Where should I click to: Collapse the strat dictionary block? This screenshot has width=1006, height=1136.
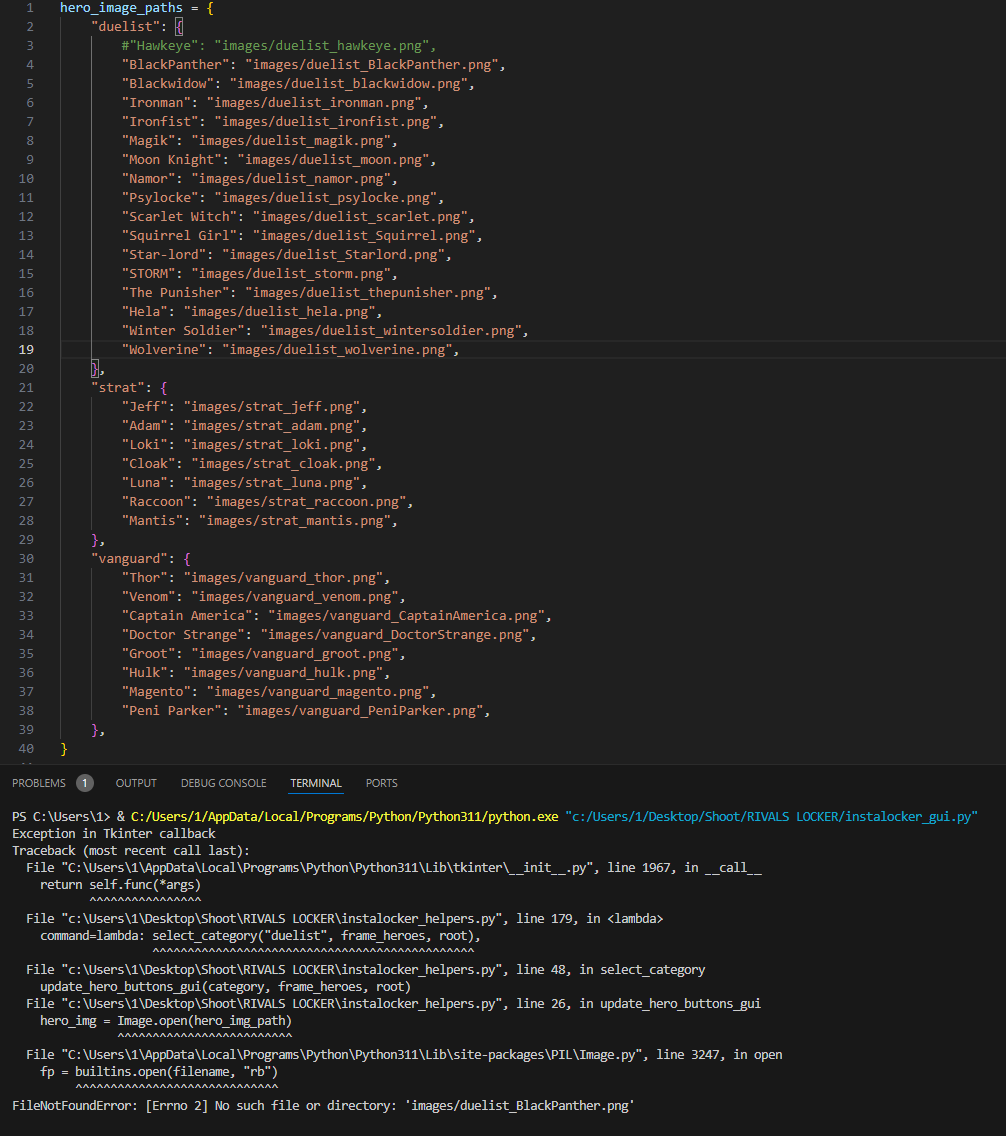49,387
